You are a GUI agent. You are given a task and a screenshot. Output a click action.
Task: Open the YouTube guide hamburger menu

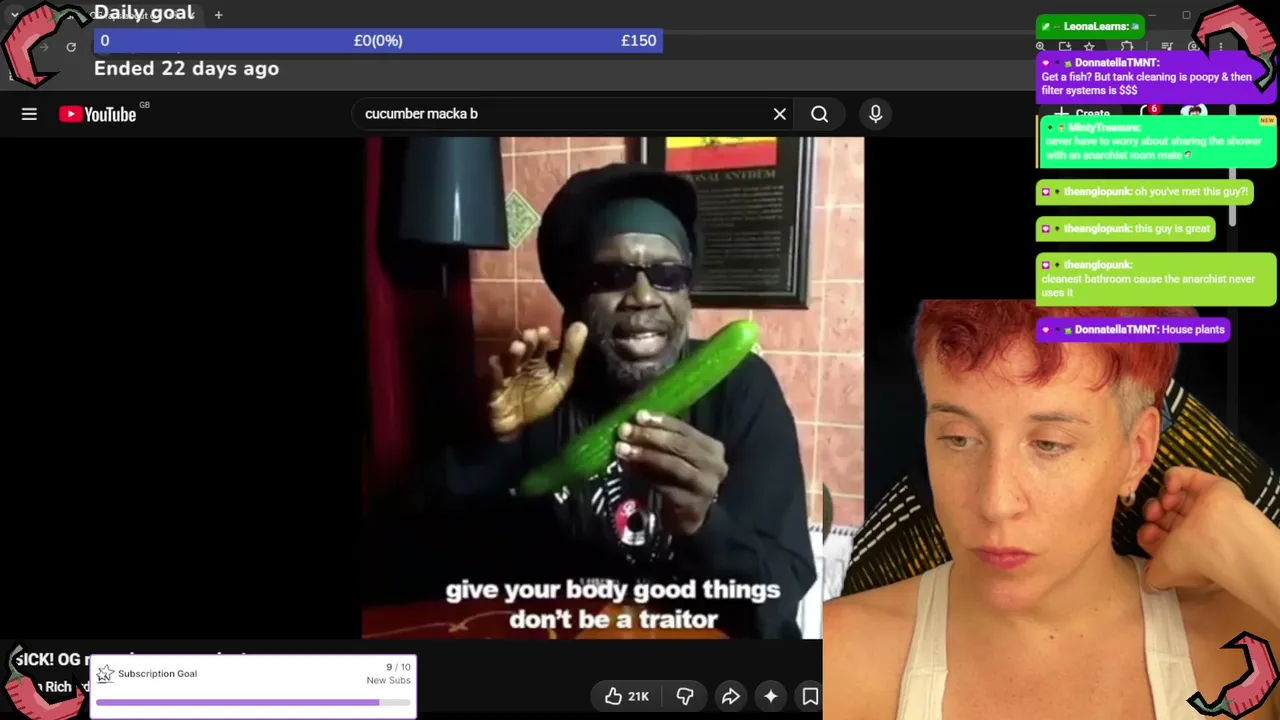29,114
